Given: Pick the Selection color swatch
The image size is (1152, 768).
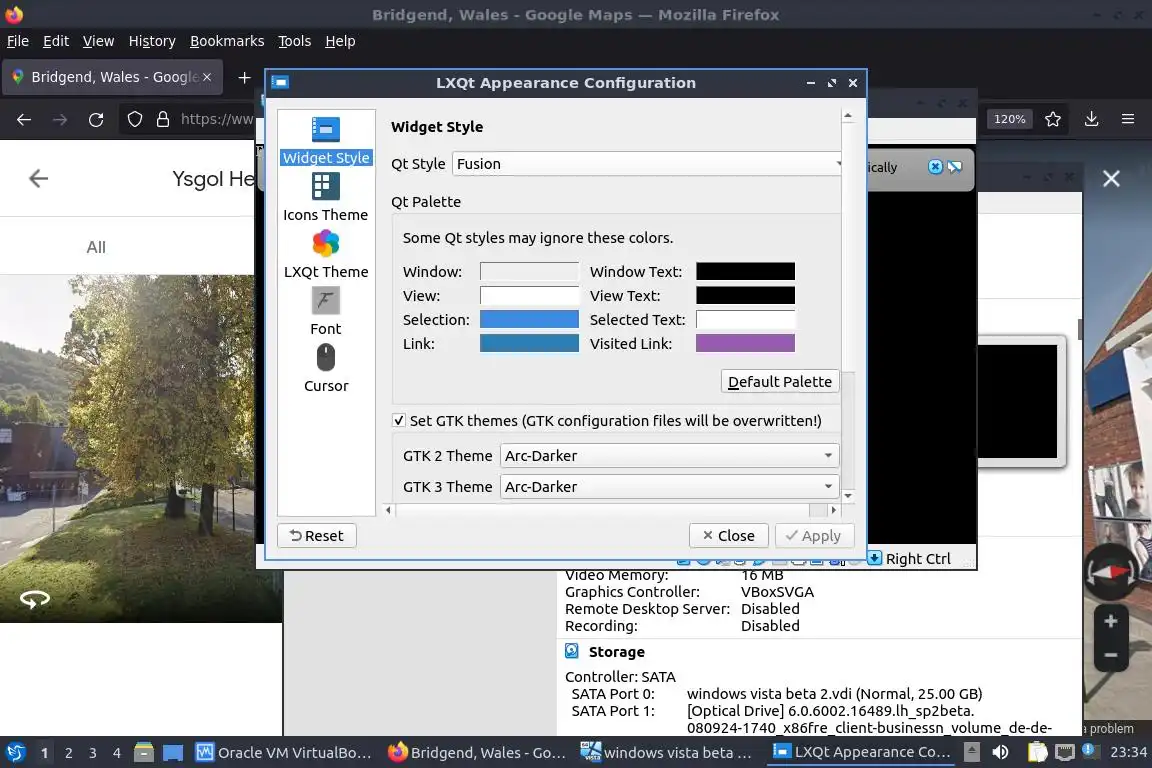Looking at the screenshot, I should [529, 319].
